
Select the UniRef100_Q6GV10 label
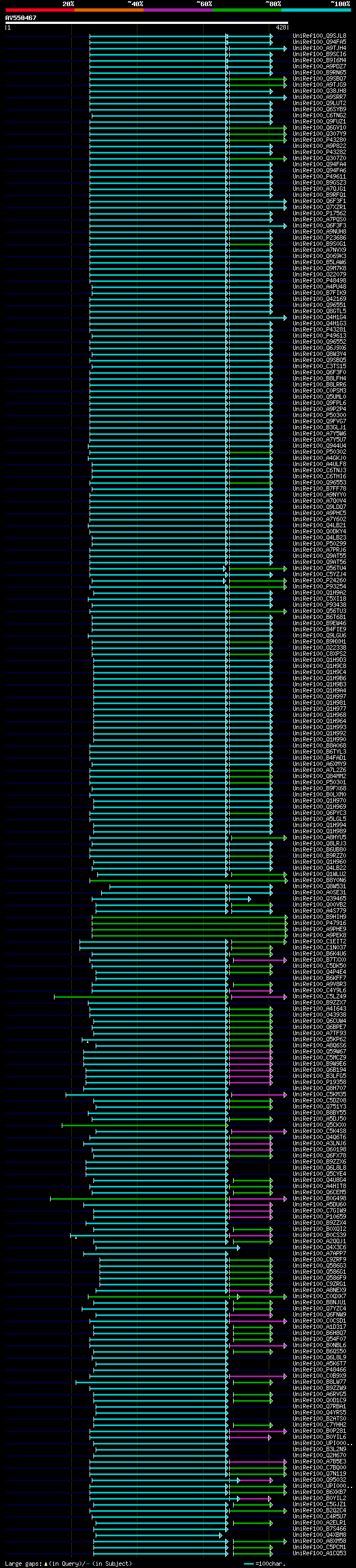coord(319,128)
